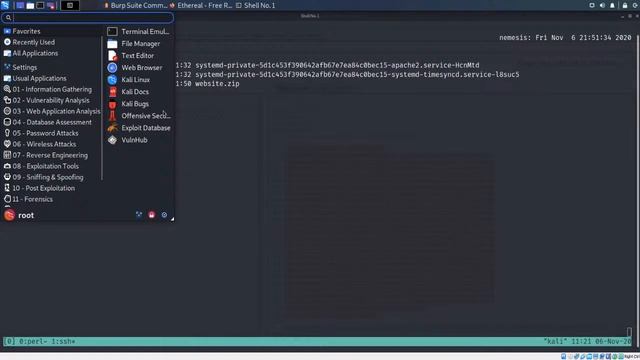The height and width of the screenshot is (360, 640).
Task: Click the logout icon in top panel
Action: click(636, 5)
